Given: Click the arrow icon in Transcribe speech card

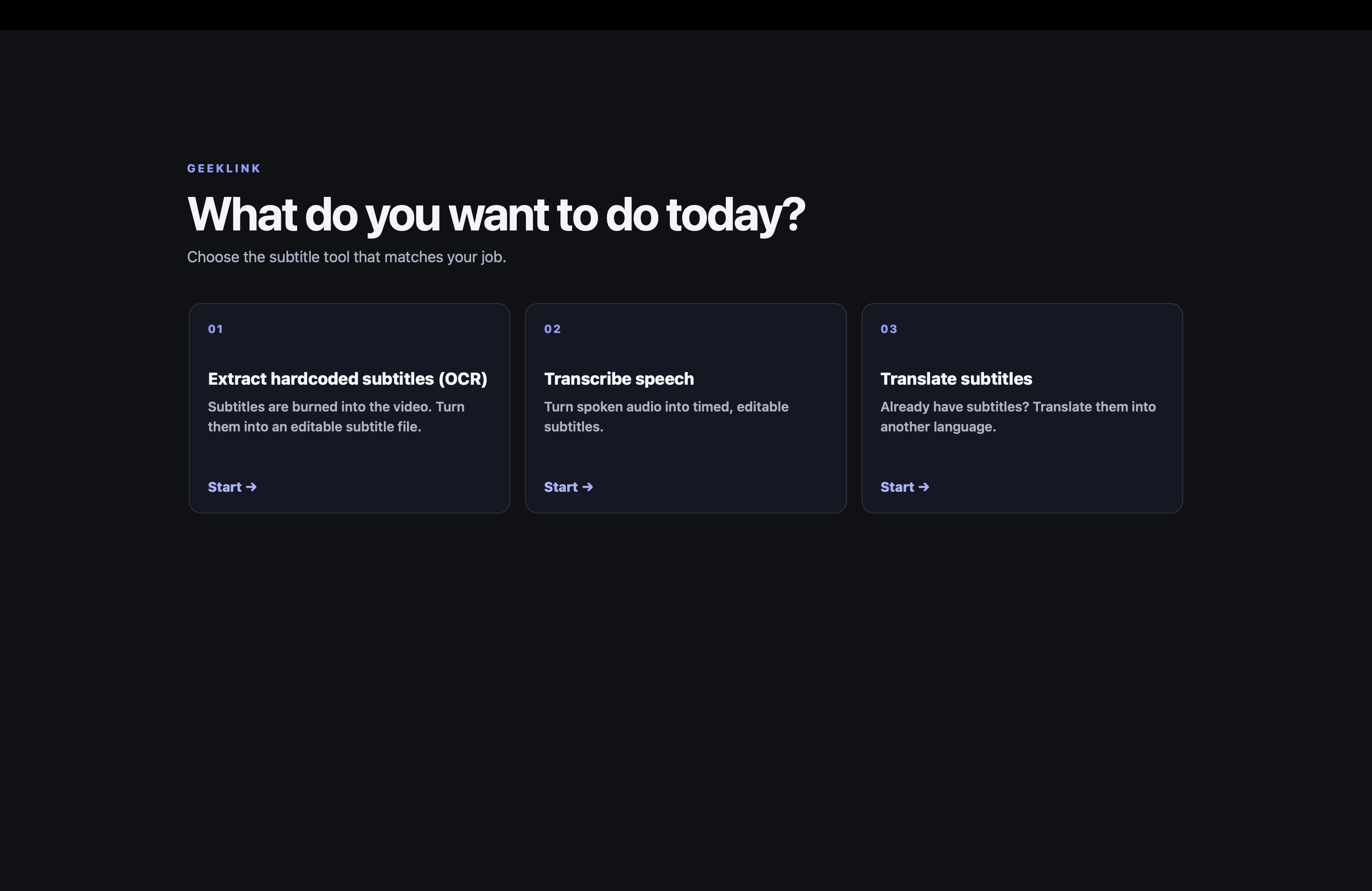Looking at the screenshot, I should (588, 487).
